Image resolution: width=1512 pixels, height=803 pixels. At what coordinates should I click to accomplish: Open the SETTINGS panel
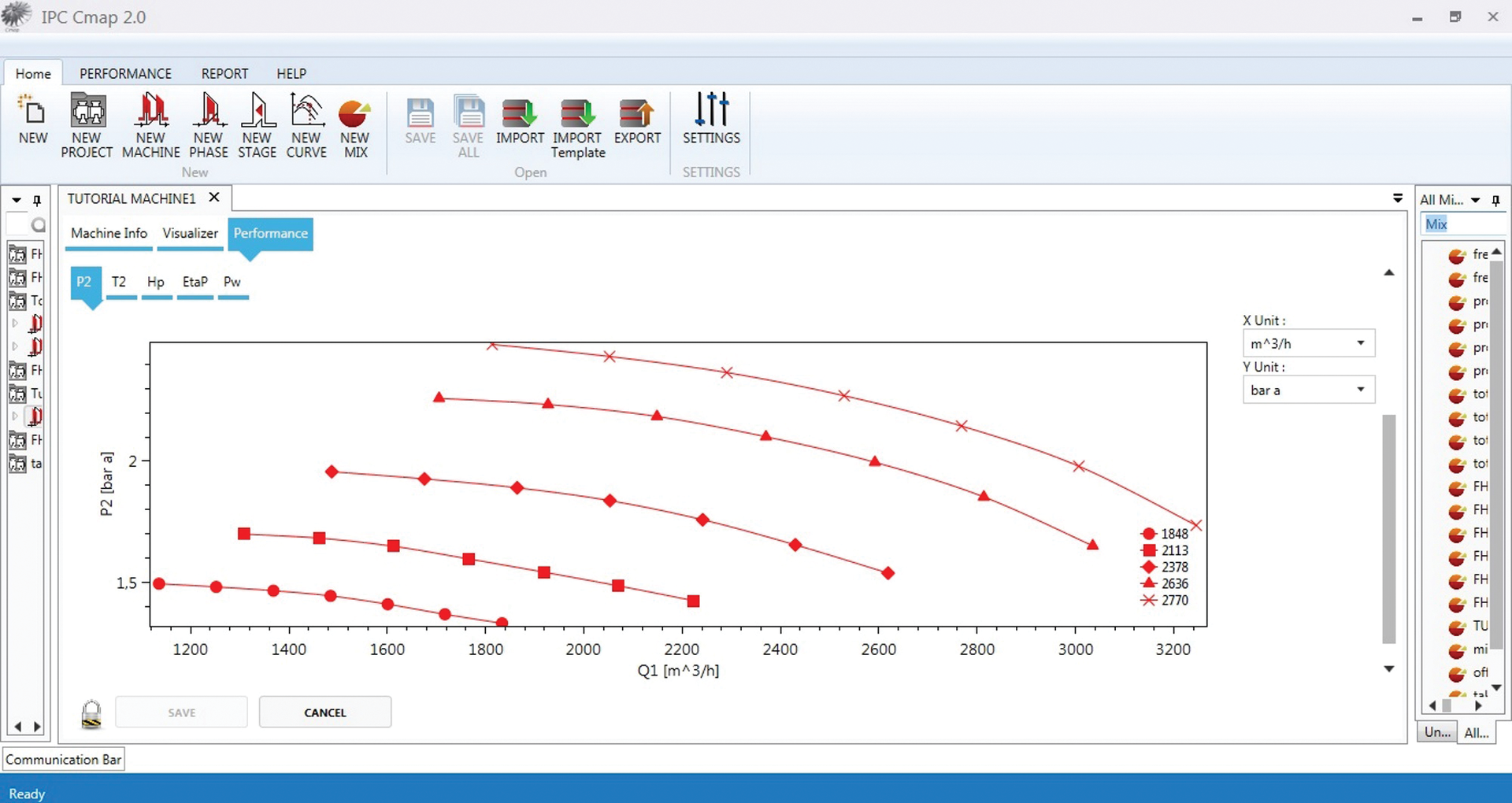click(710, 122)
